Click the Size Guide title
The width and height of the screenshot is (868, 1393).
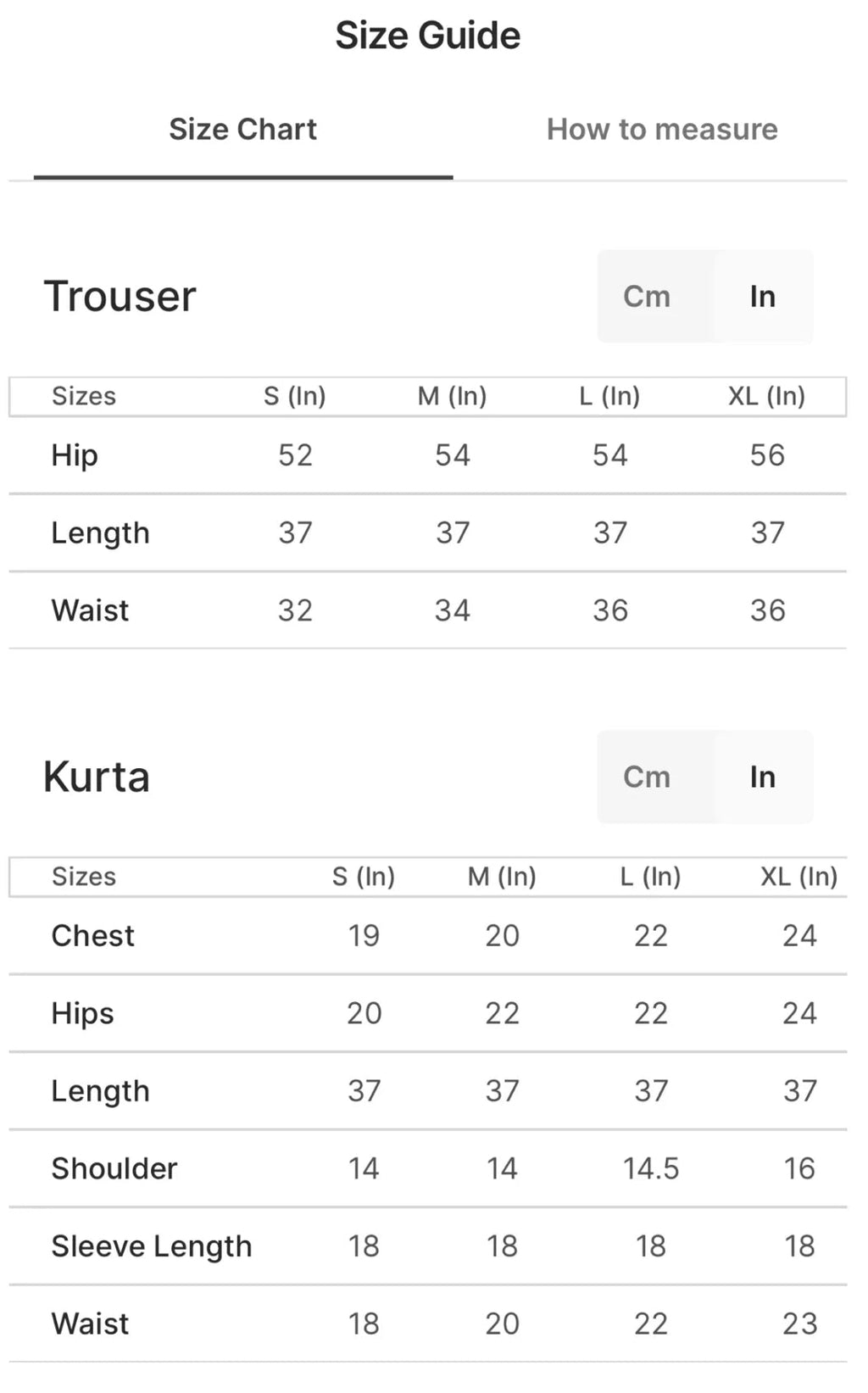pos(428,36)
